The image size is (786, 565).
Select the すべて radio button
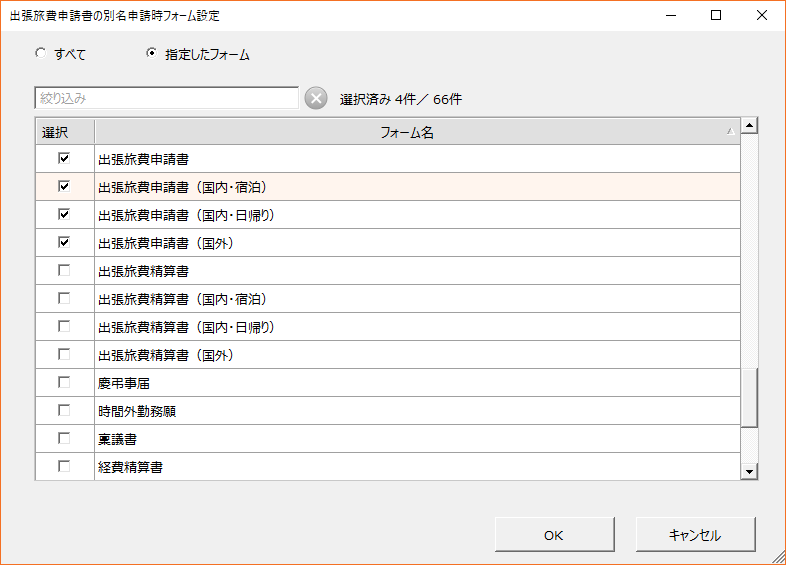click(x=40, y=54)
